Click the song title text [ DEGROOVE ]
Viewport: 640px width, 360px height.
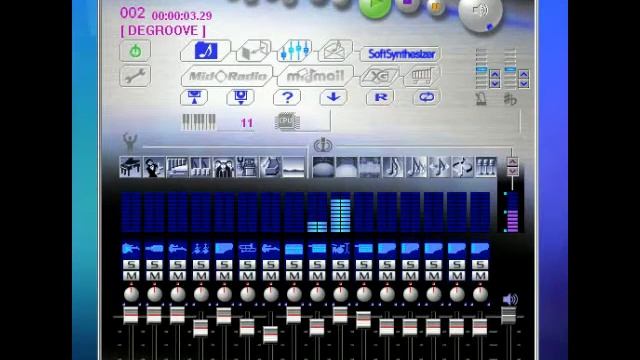(x=163, y=31)
